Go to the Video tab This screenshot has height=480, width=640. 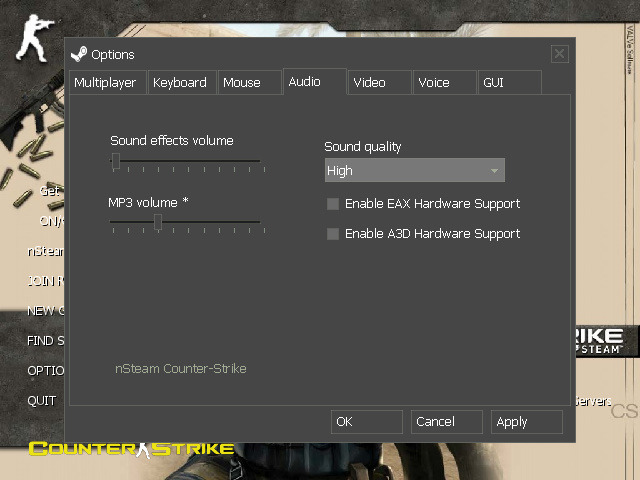tap(369, 83)
